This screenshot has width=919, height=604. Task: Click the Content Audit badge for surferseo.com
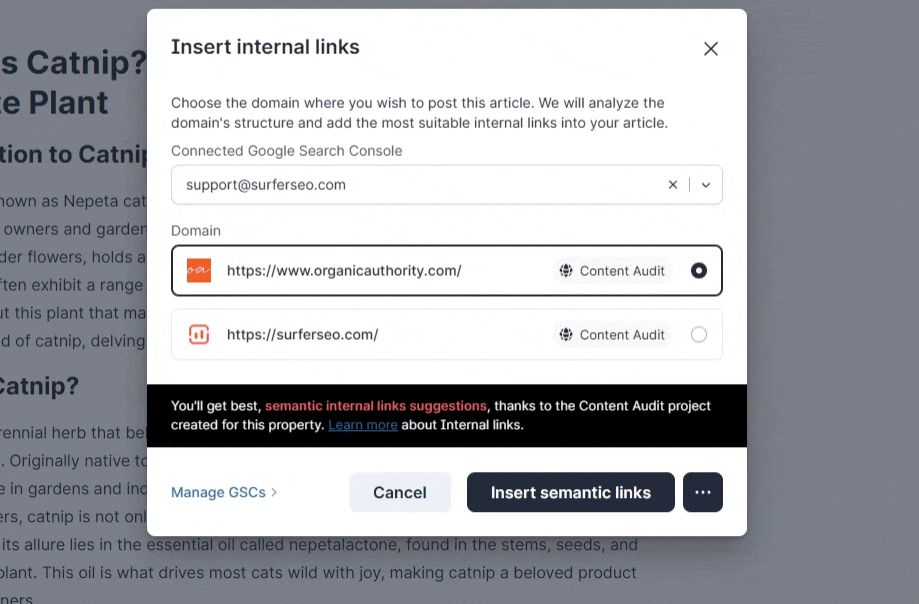point(612,335)
